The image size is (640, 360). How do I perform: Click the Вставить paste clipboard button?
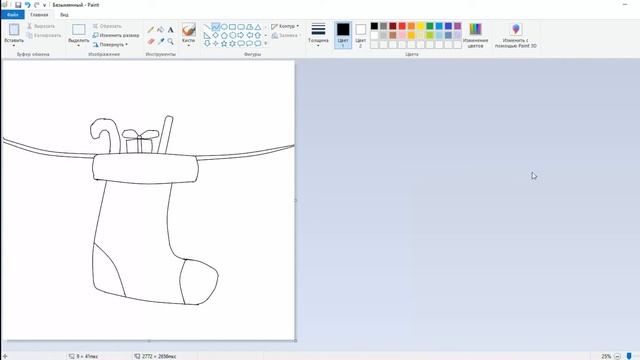(x=14, y=30)
